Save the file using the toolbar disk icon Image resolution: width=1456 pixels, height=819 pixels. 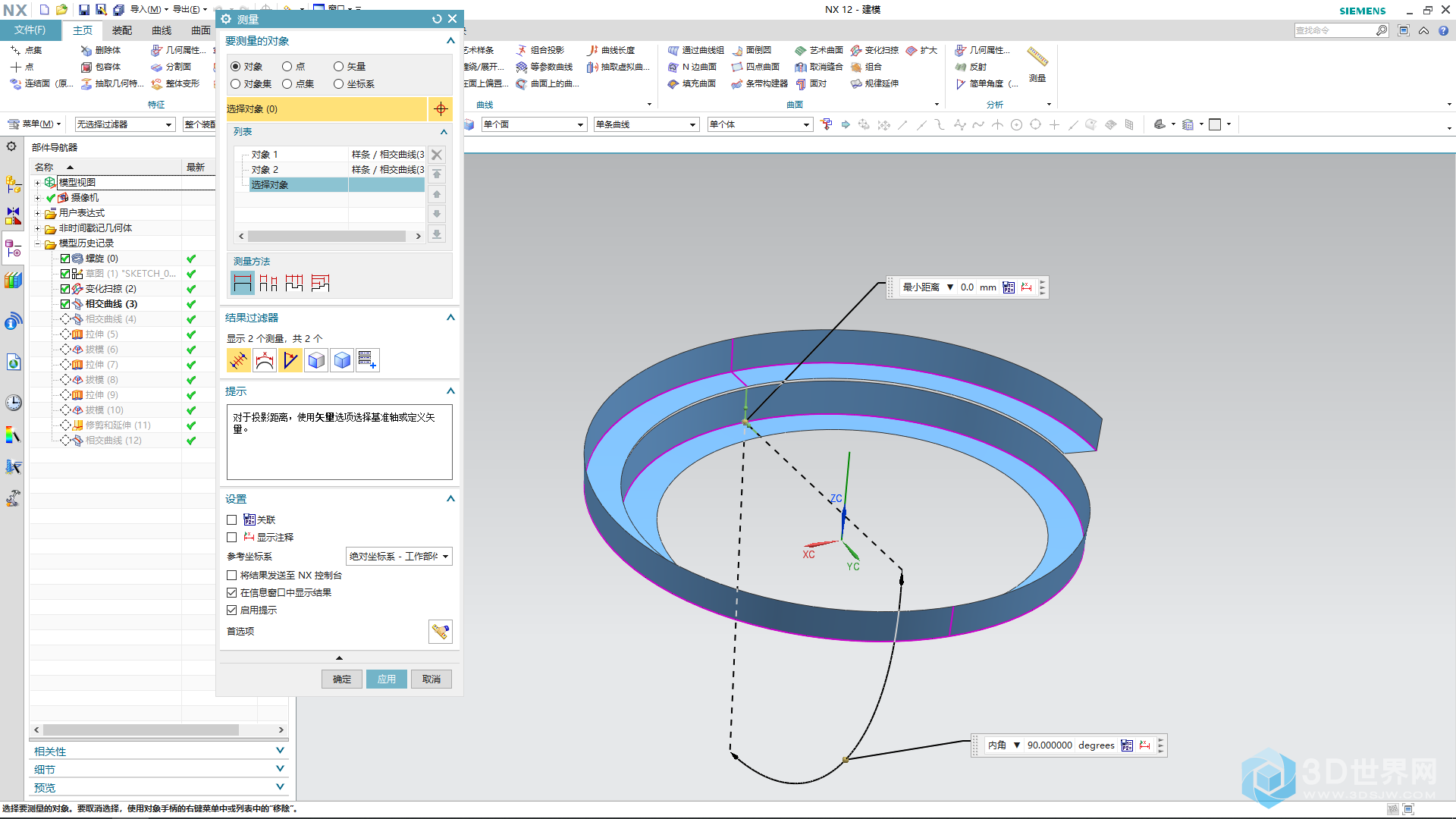point(83,9)
